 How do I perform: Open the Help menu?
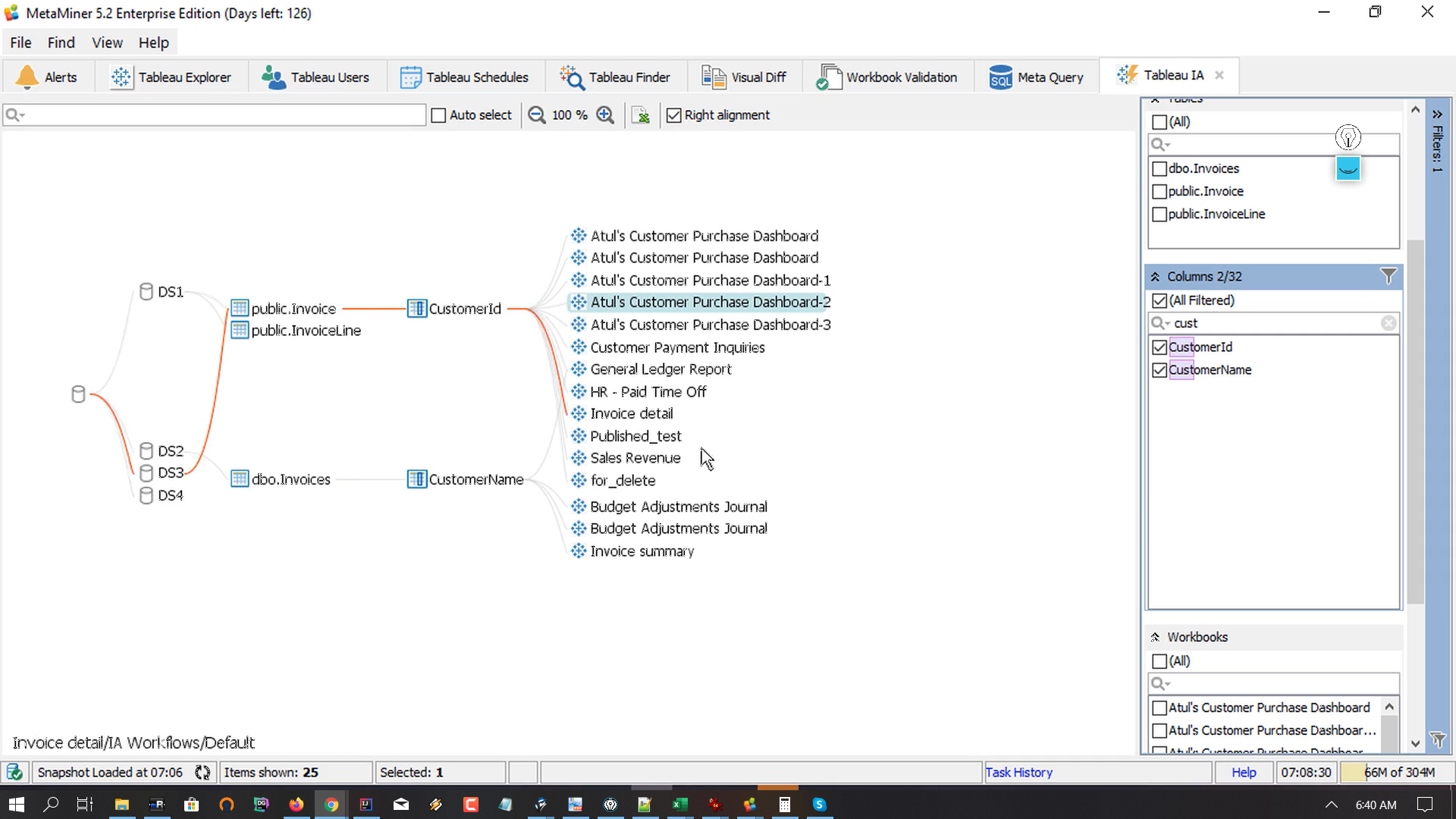click(153, 42)
